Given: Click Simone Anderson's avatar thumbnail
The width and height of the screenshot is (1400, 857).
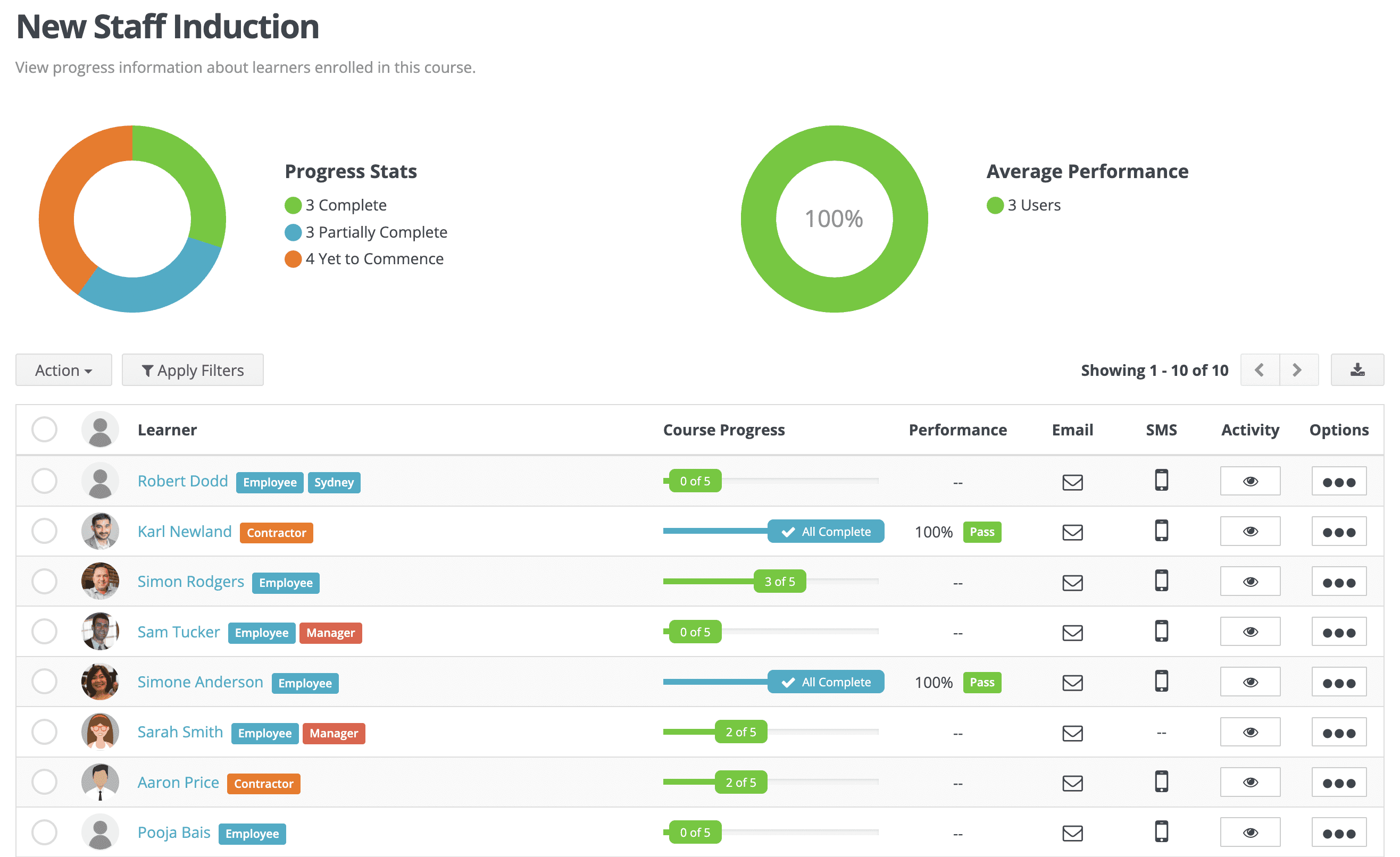Looking at the screenshot, I should pyautogui.click(x=100, y=682).
